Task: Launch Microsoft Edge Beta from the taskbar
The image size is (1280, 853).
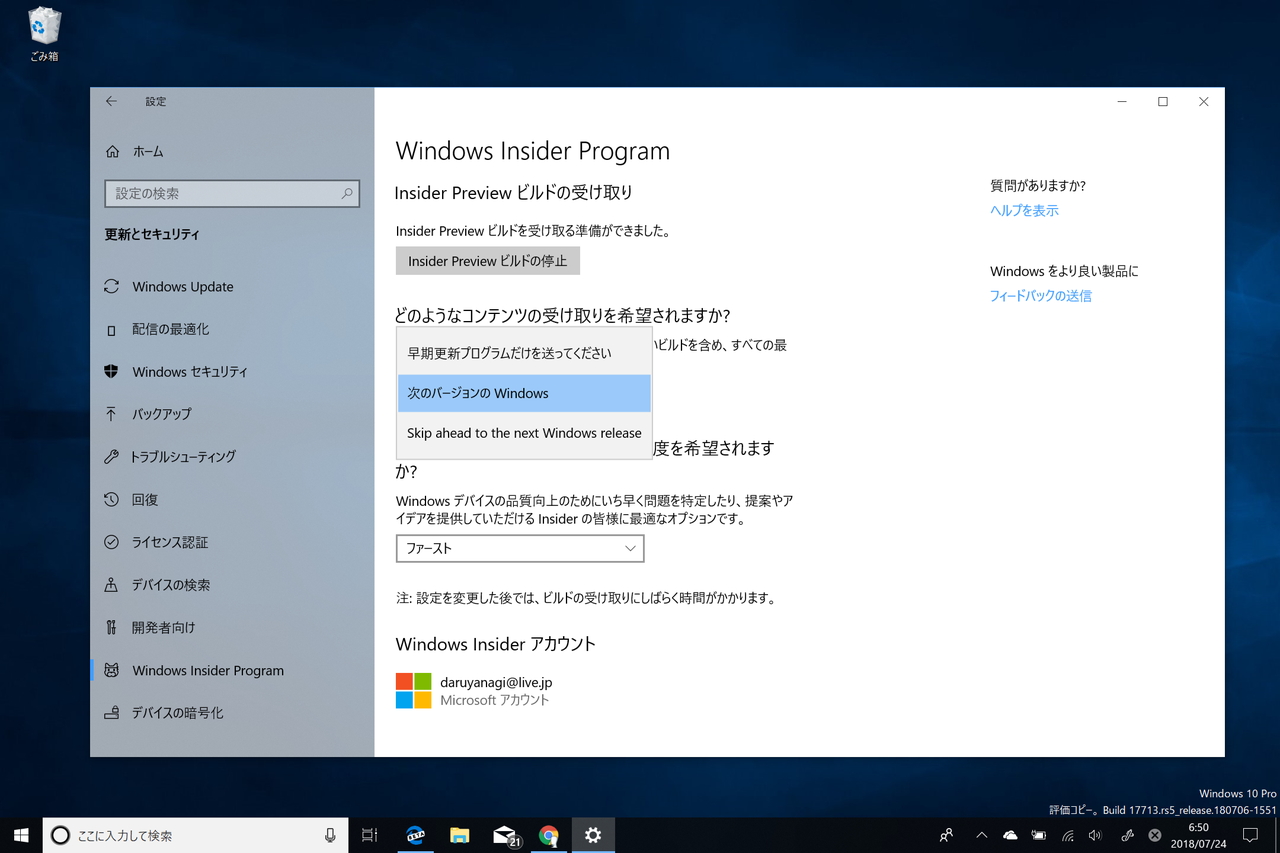Action: point(415,835)
